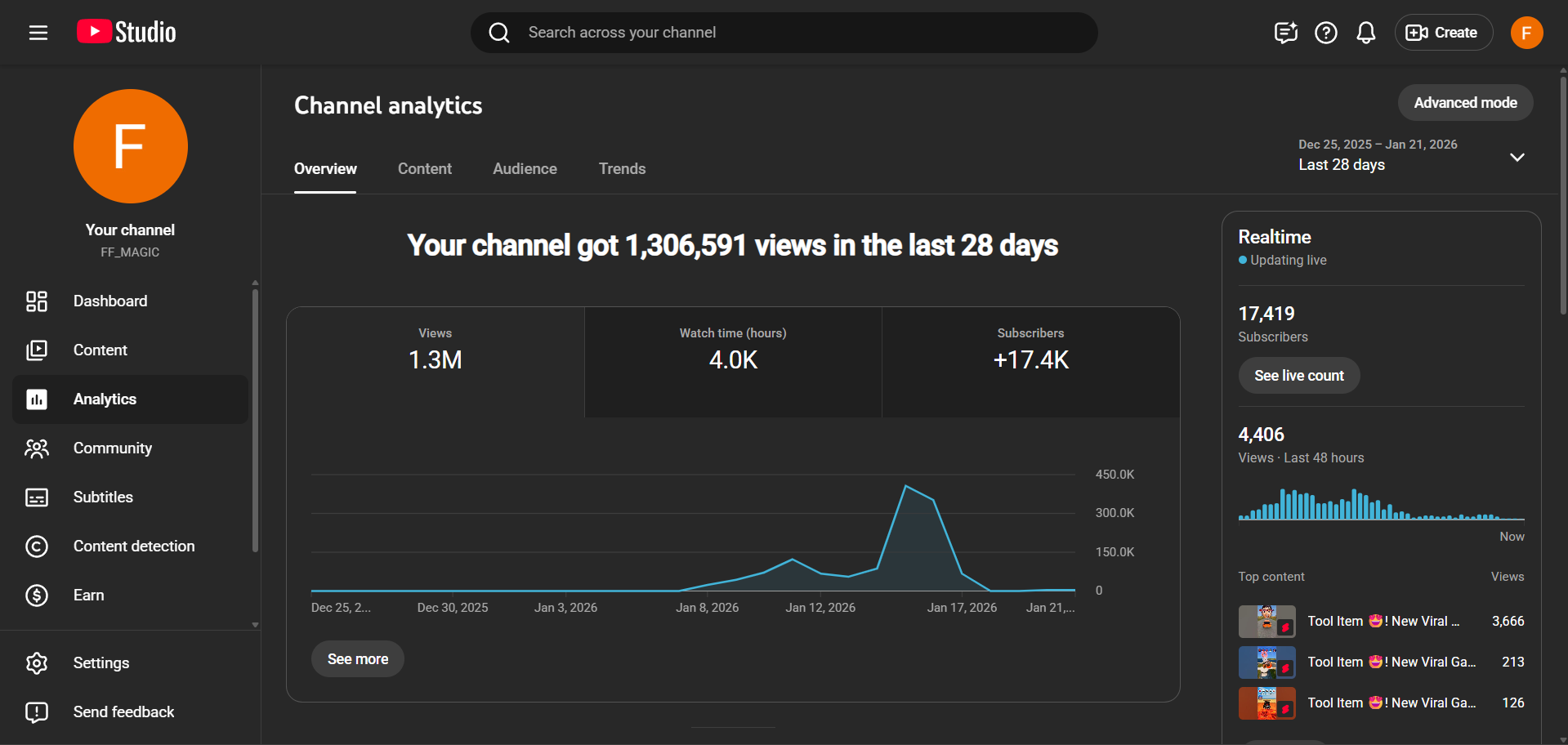This screenshot has width=1568, height=745.
Task: Open top content video thumbnail with 3,666 views
Action: (x=1266, y=622)
